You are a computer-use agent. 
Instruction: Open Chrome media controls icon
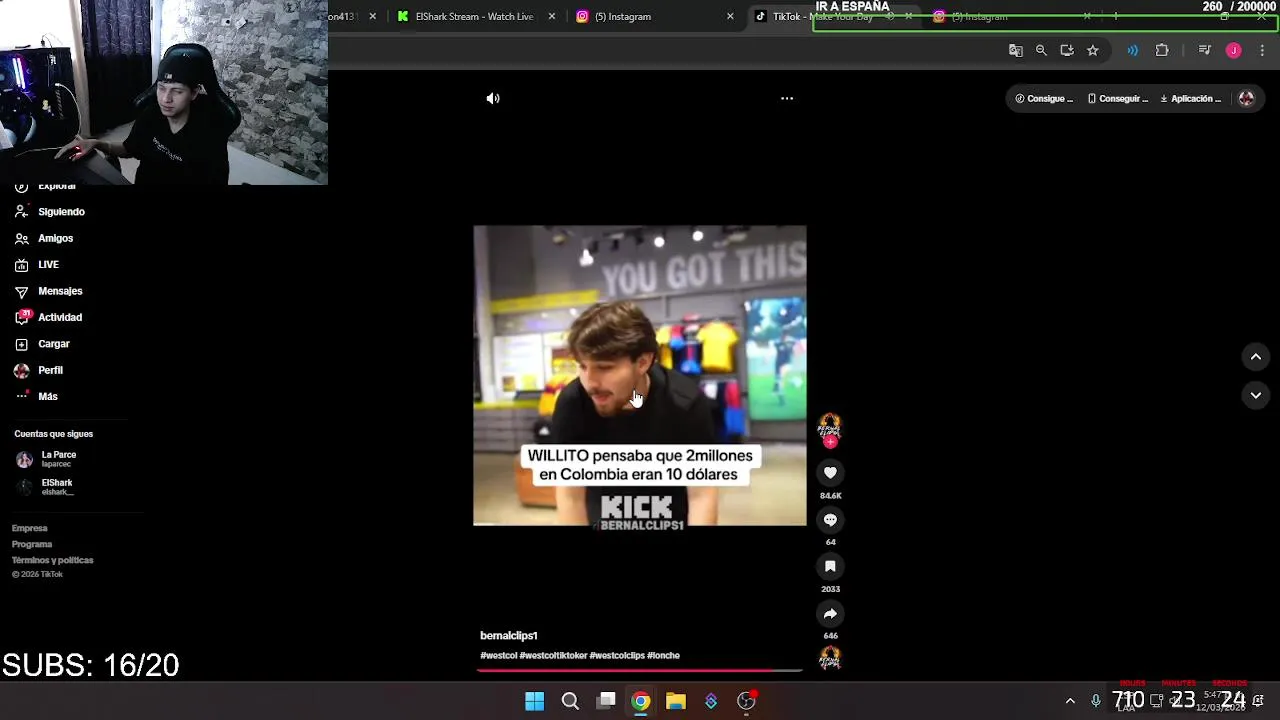click(1204, 50)
